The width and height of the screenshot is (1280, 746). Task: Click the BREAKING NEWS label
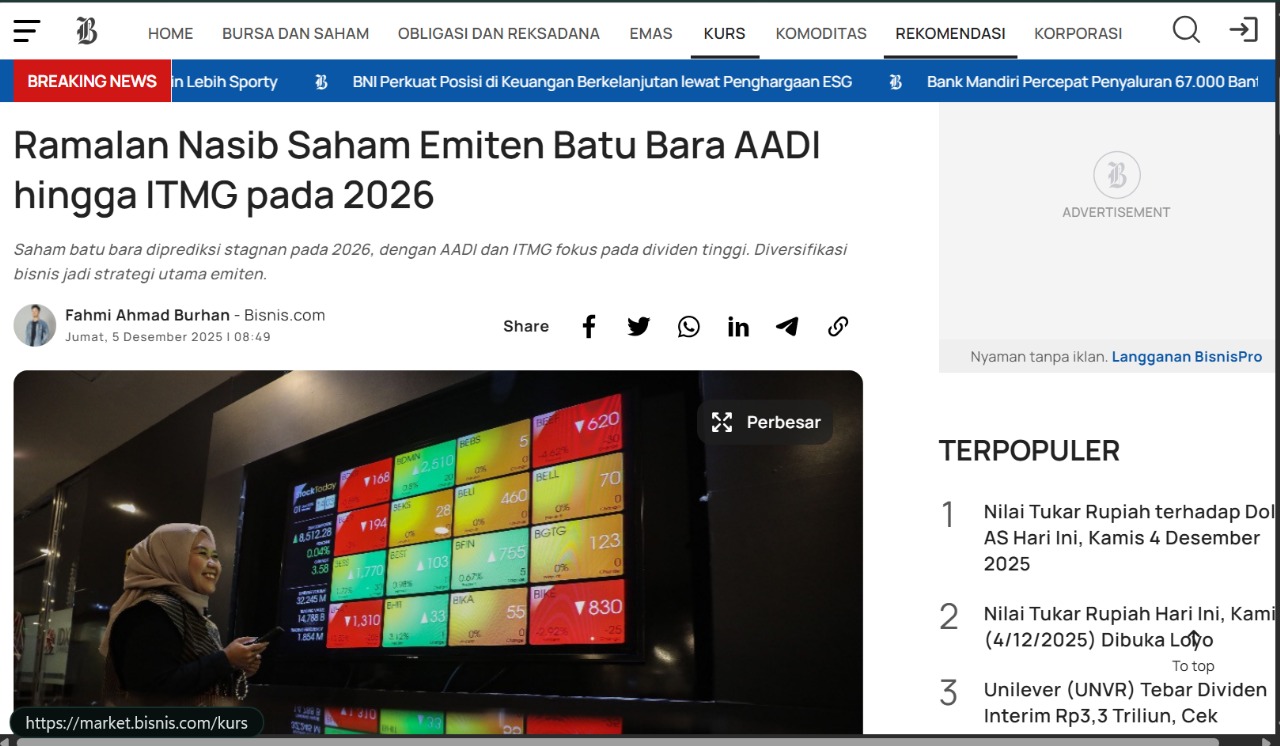[92, 81]
